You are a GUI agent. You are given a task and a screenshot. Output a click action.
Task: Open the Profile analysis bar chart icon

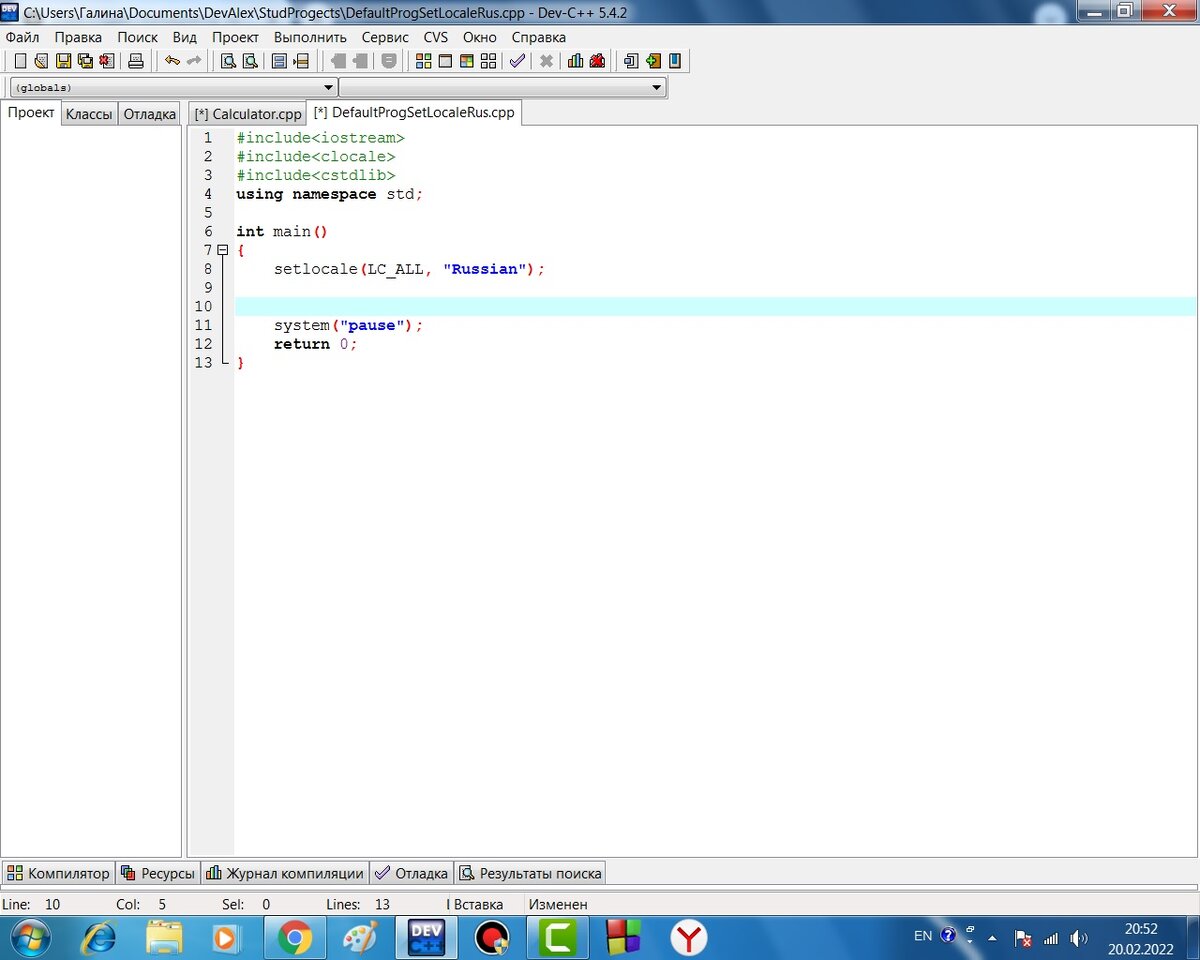(576, 61)
